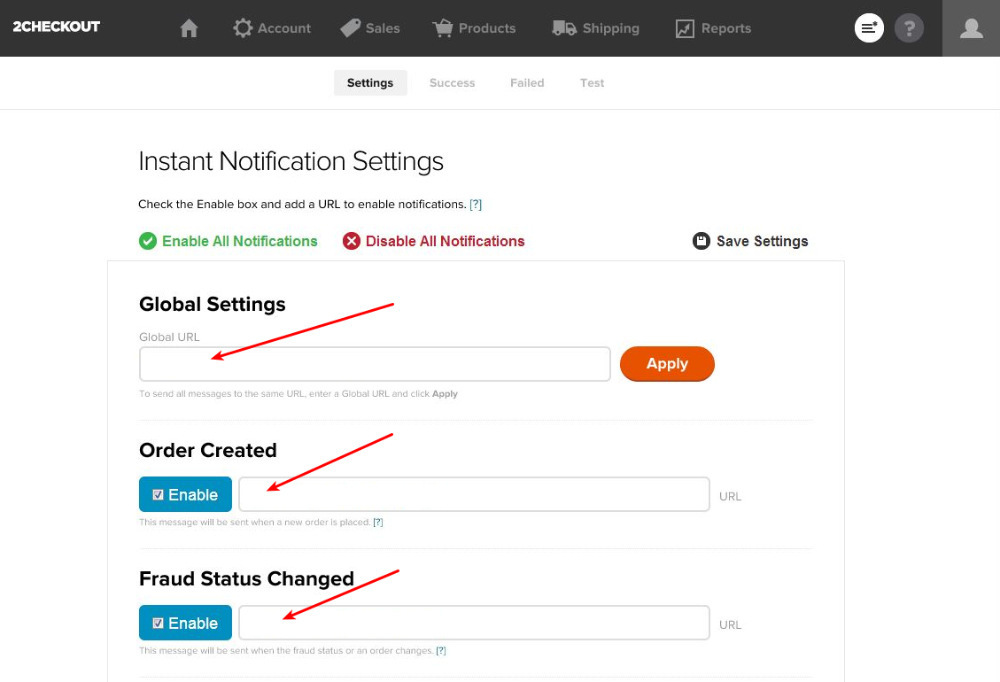Click Enable All Notifications
This screenshot has height=682, width=1000.
tap(229, 241)
